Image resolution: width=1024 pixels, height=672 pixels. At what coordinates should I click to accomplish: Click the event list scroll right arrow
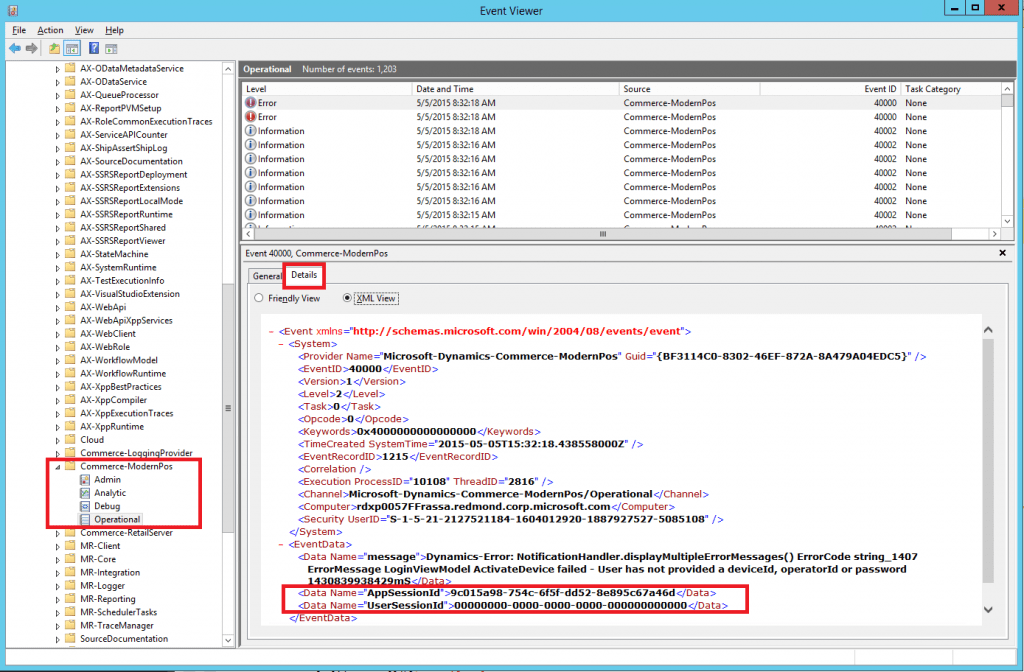[995, 234]
